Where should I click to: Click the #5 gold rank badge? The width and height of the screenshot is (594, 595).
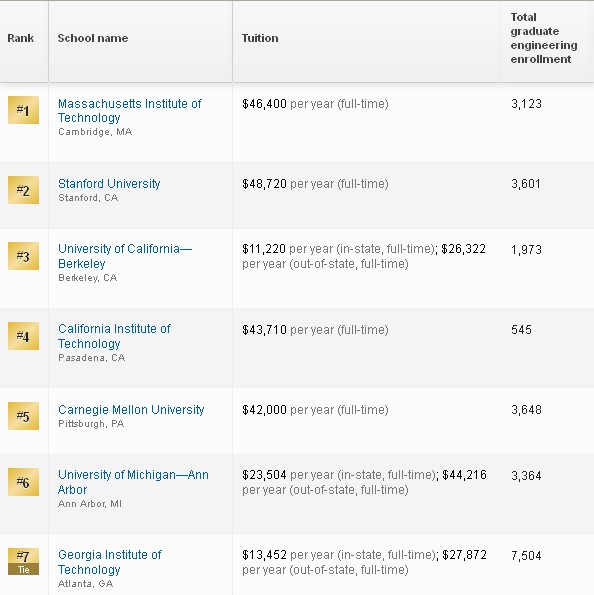[23, 416]
